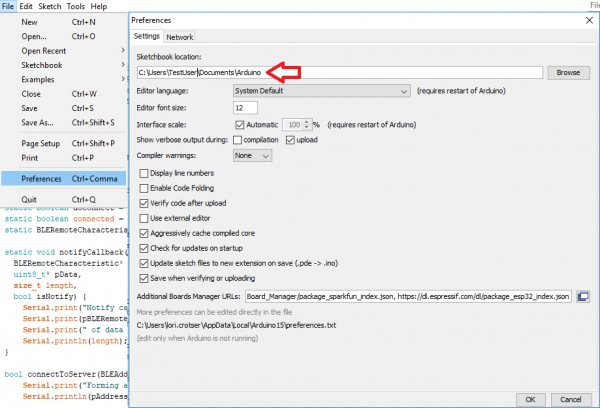Switch to the Network tab

pyautogui.click(x=180, y=37)
